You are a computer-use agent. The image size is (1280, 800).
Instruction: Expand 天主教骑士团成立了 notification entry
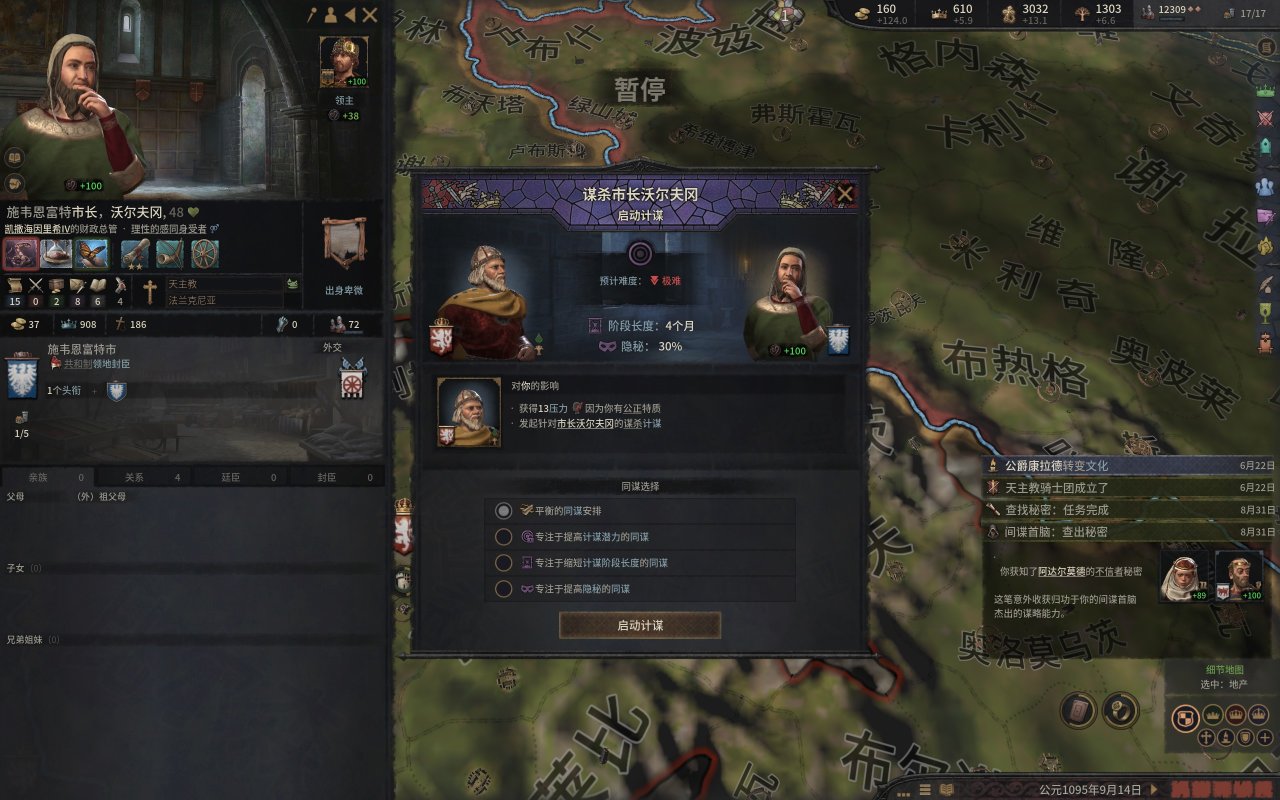click(1130, 488)
